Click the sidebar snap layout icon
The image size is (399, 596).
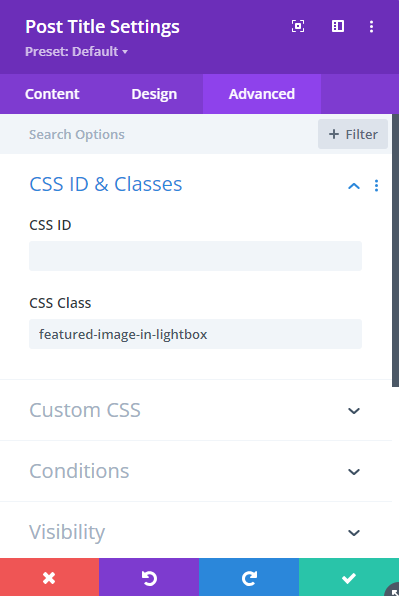338,26
